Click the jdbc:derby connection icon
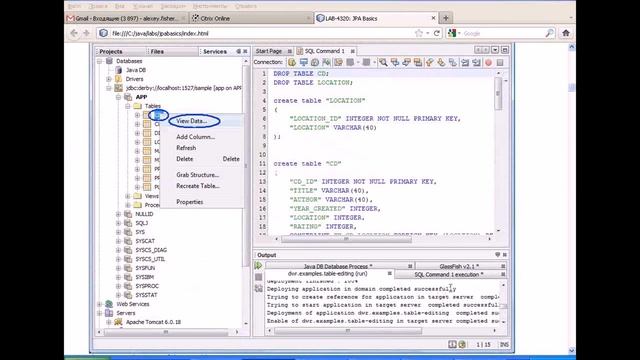The width and height of the screenshot is (640, 360). (x=118, y=88)
